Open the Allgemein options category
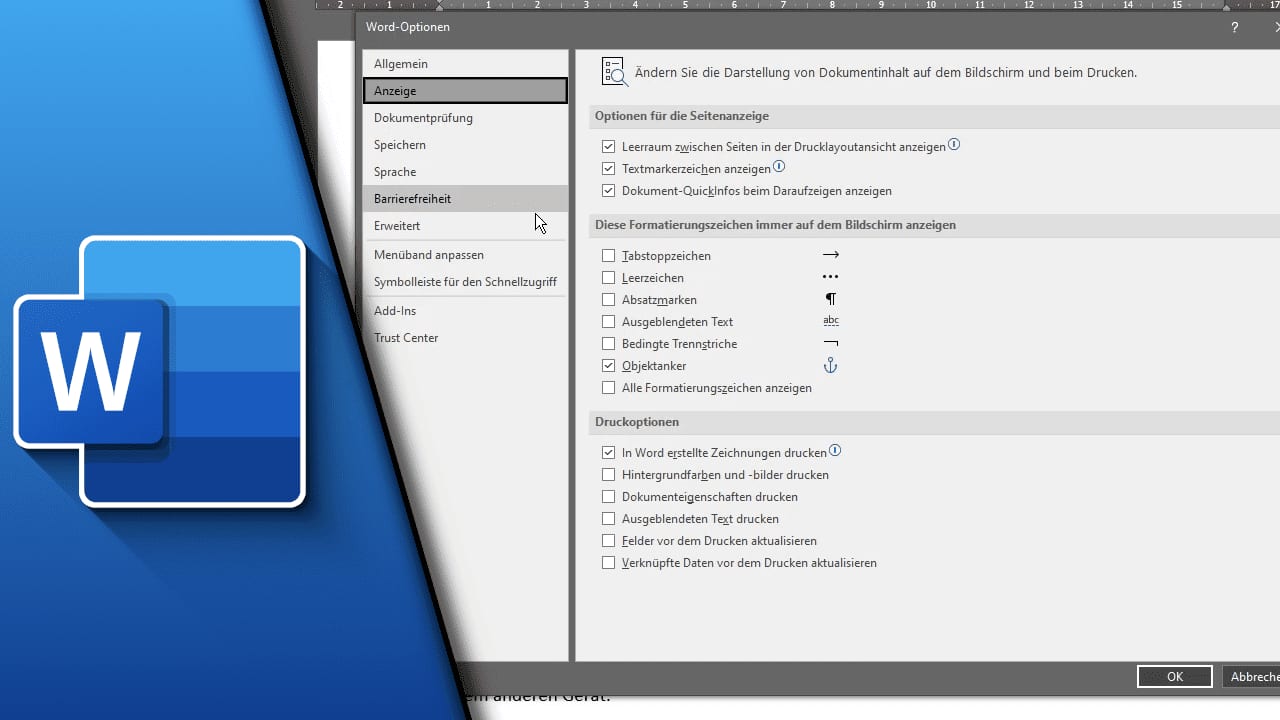 (465, 64)
